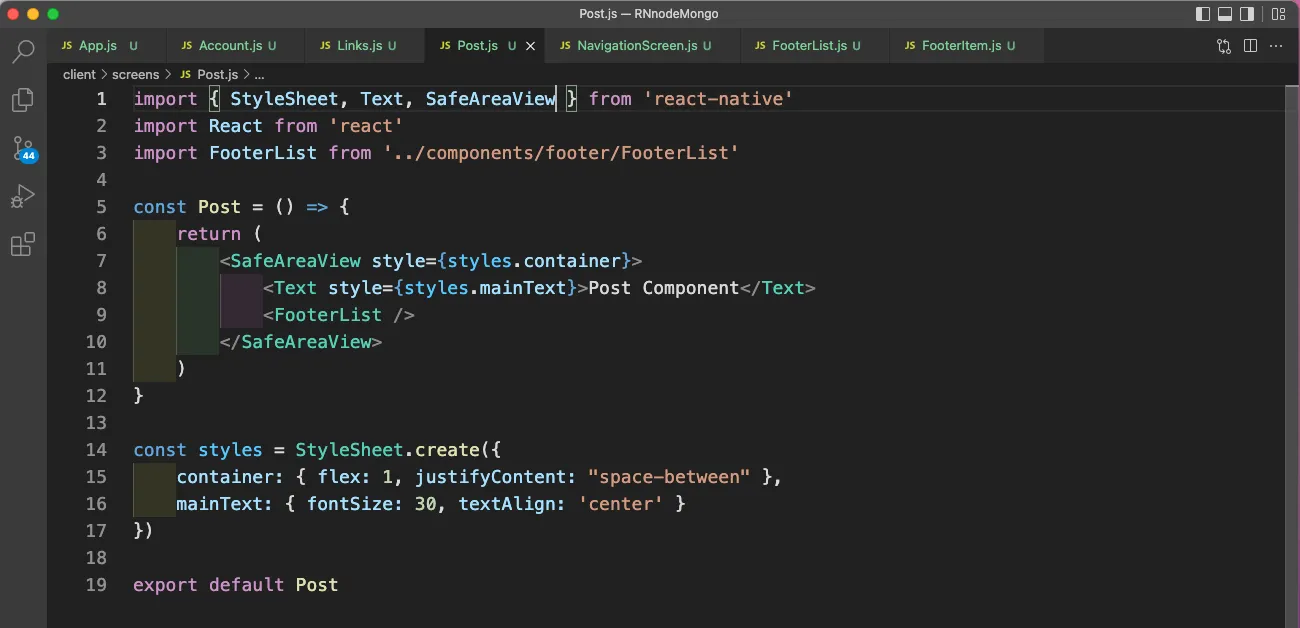Click the macOS green full-screen button

(x=53, y=14)
